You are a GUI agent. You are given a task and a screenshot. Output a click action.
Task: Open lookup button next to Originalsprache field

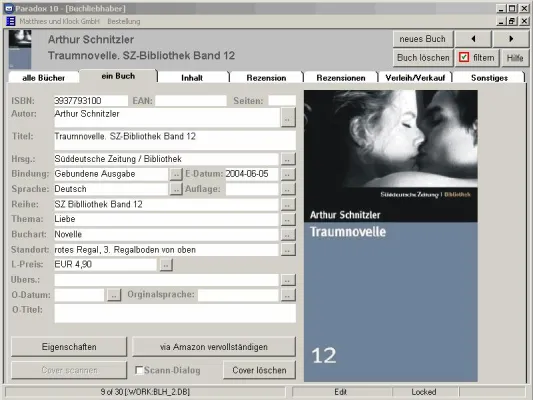click(288, 295)
